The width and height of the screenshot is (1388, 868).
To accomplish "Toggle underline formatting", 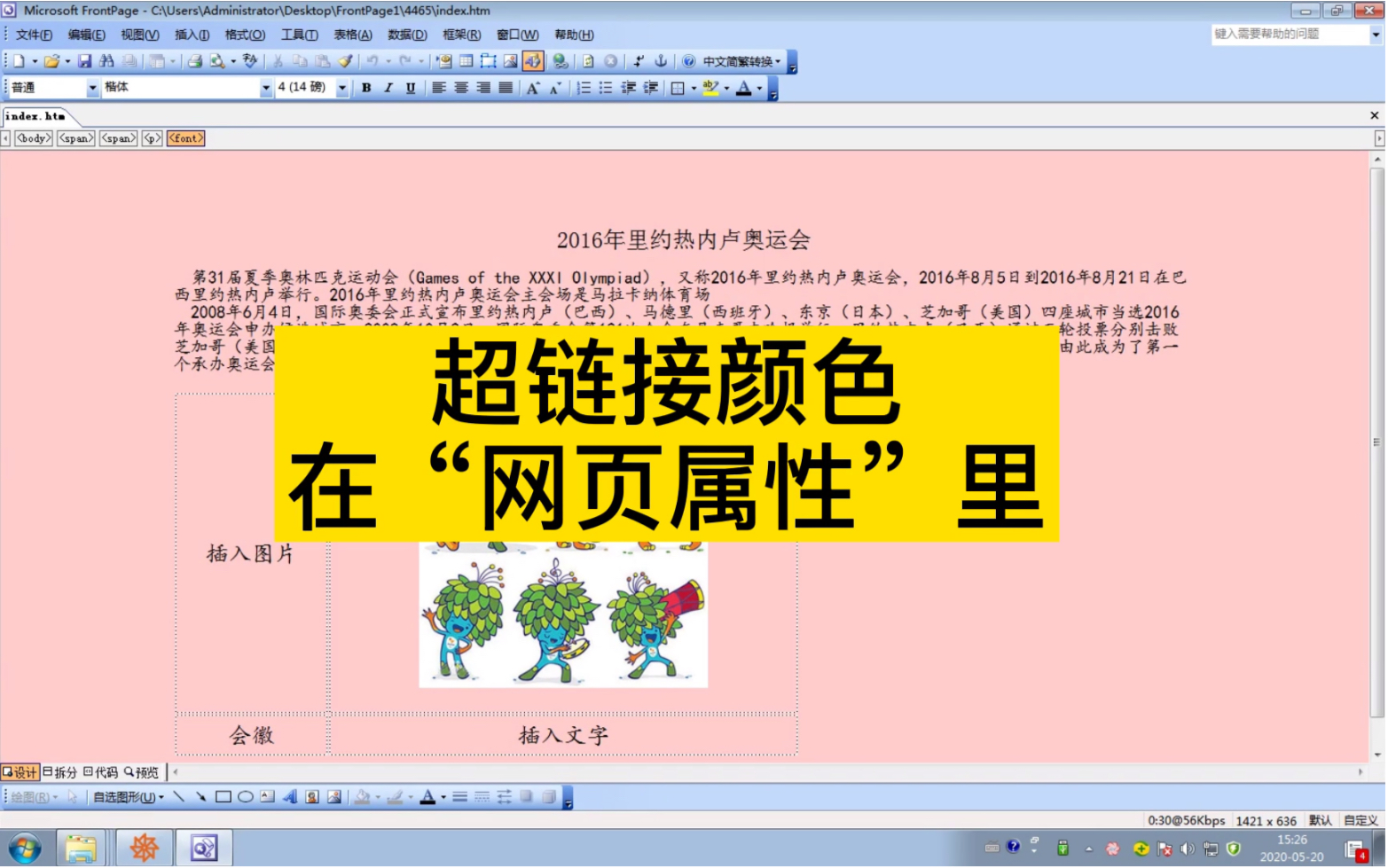I will tap(409, 88).
